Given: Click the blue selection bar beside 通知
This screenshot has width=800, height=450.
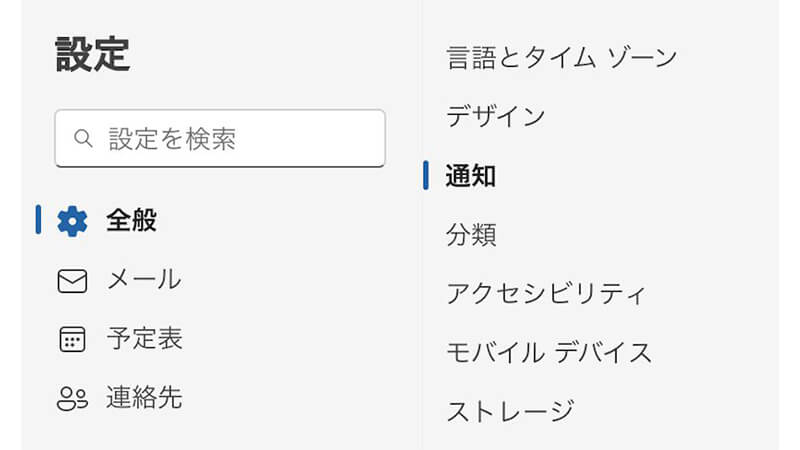Looking at the screenshot, I should click(427, 175).
